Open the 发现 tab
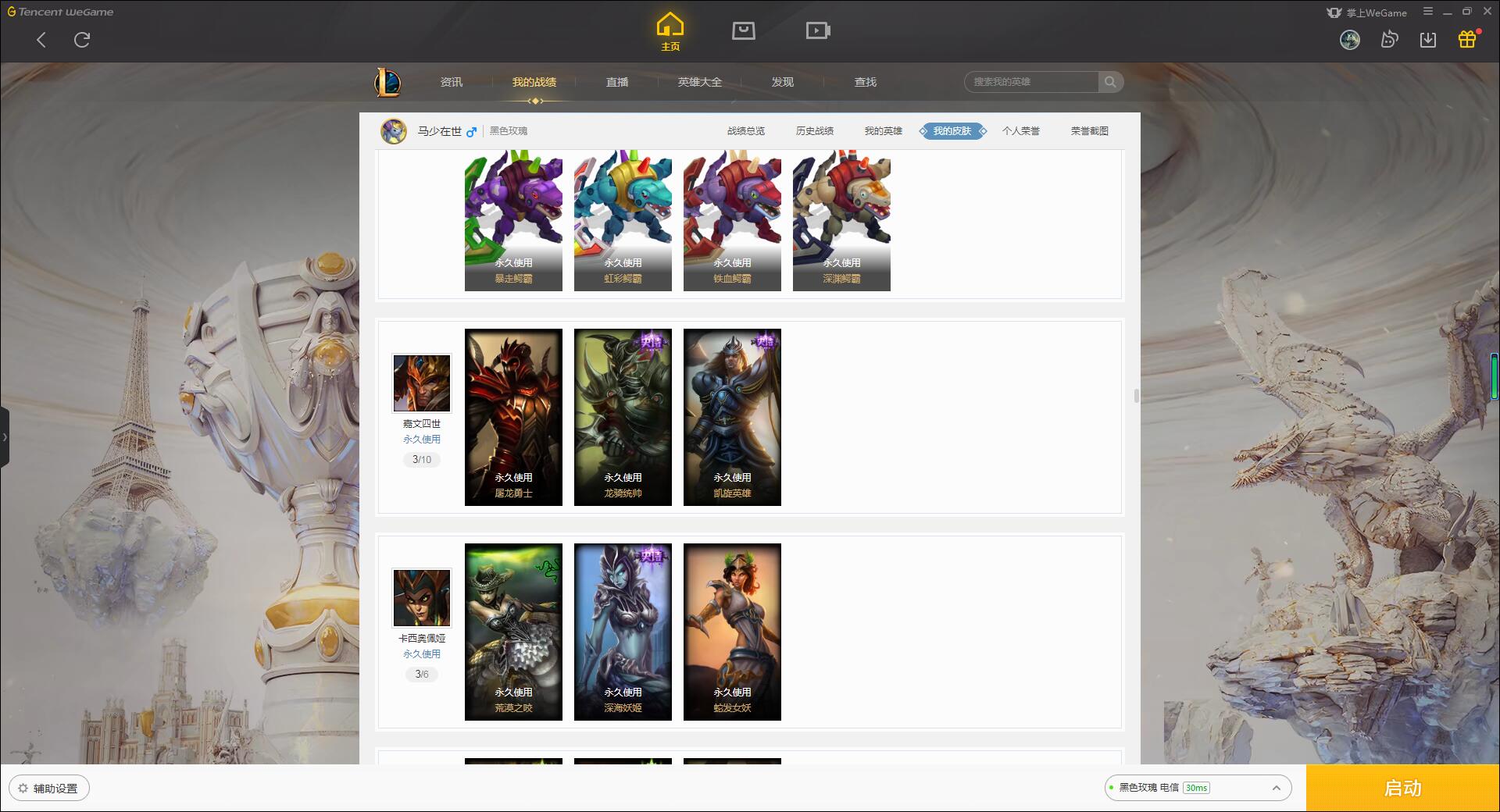 [x=783, y=82]
